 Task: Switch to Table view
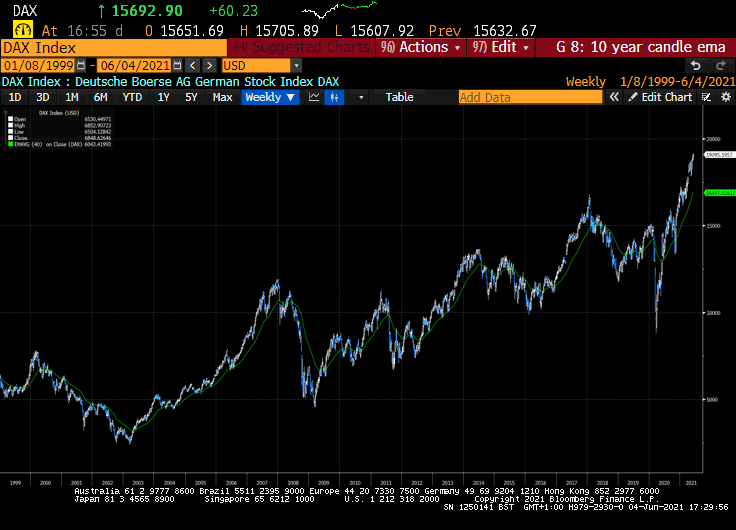(399, 97)
